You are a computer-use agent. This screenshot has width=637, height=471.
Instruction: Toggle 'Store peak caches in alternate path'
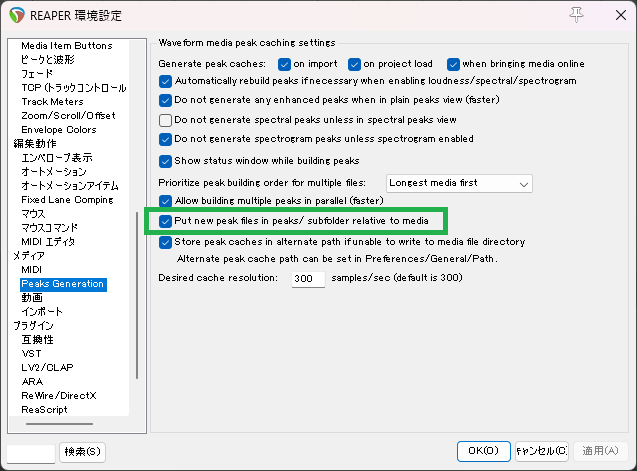165,243
